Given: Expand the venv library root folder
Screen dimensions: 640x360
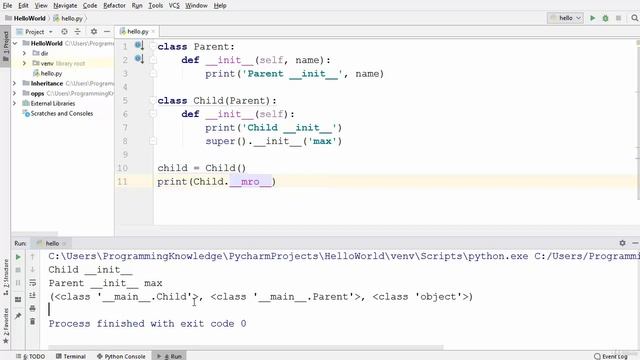Looking at the screenshot, I should point(24,63).
